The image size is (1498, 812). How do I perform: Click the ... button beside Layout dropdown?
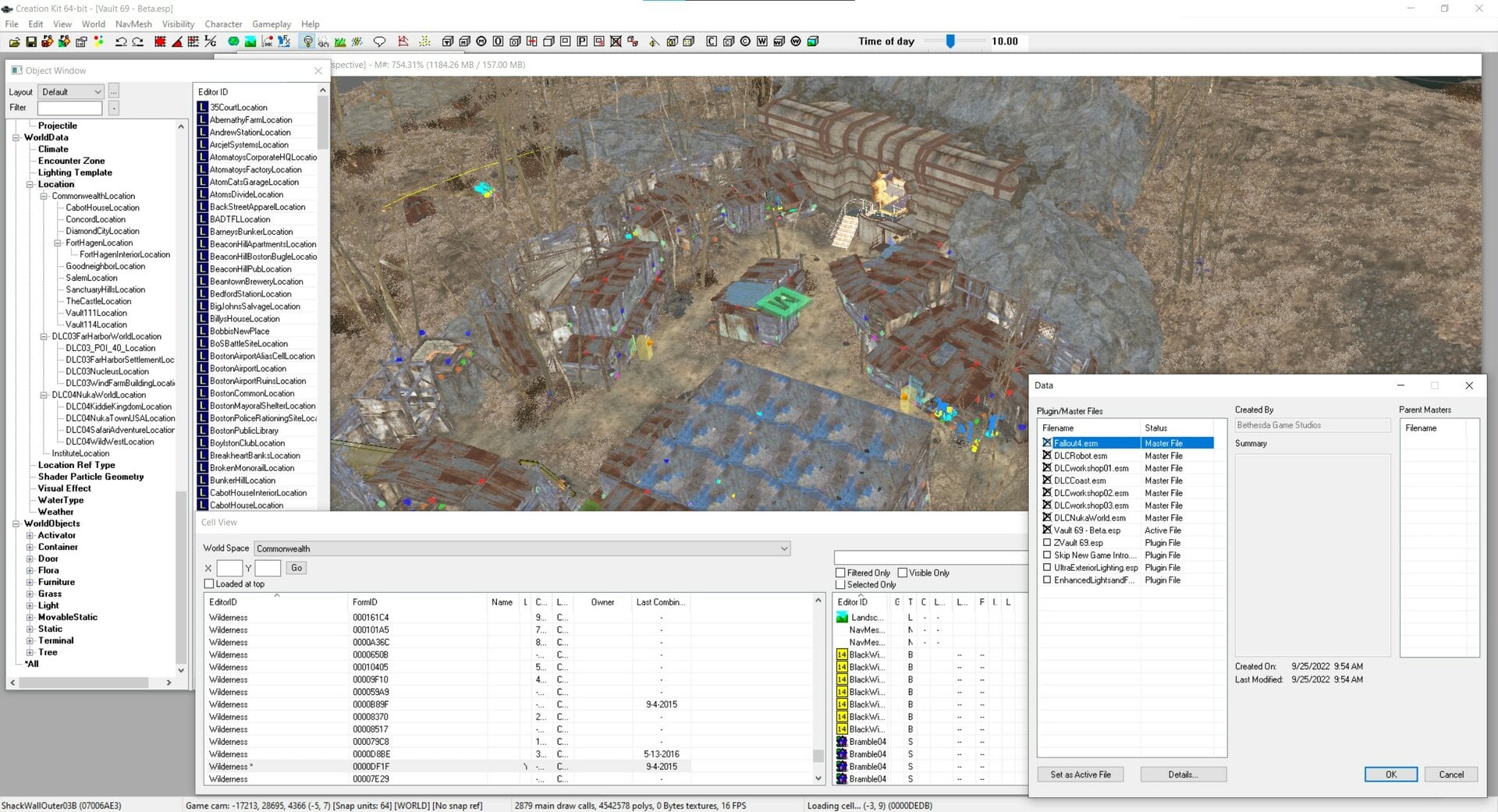(114, 91)
